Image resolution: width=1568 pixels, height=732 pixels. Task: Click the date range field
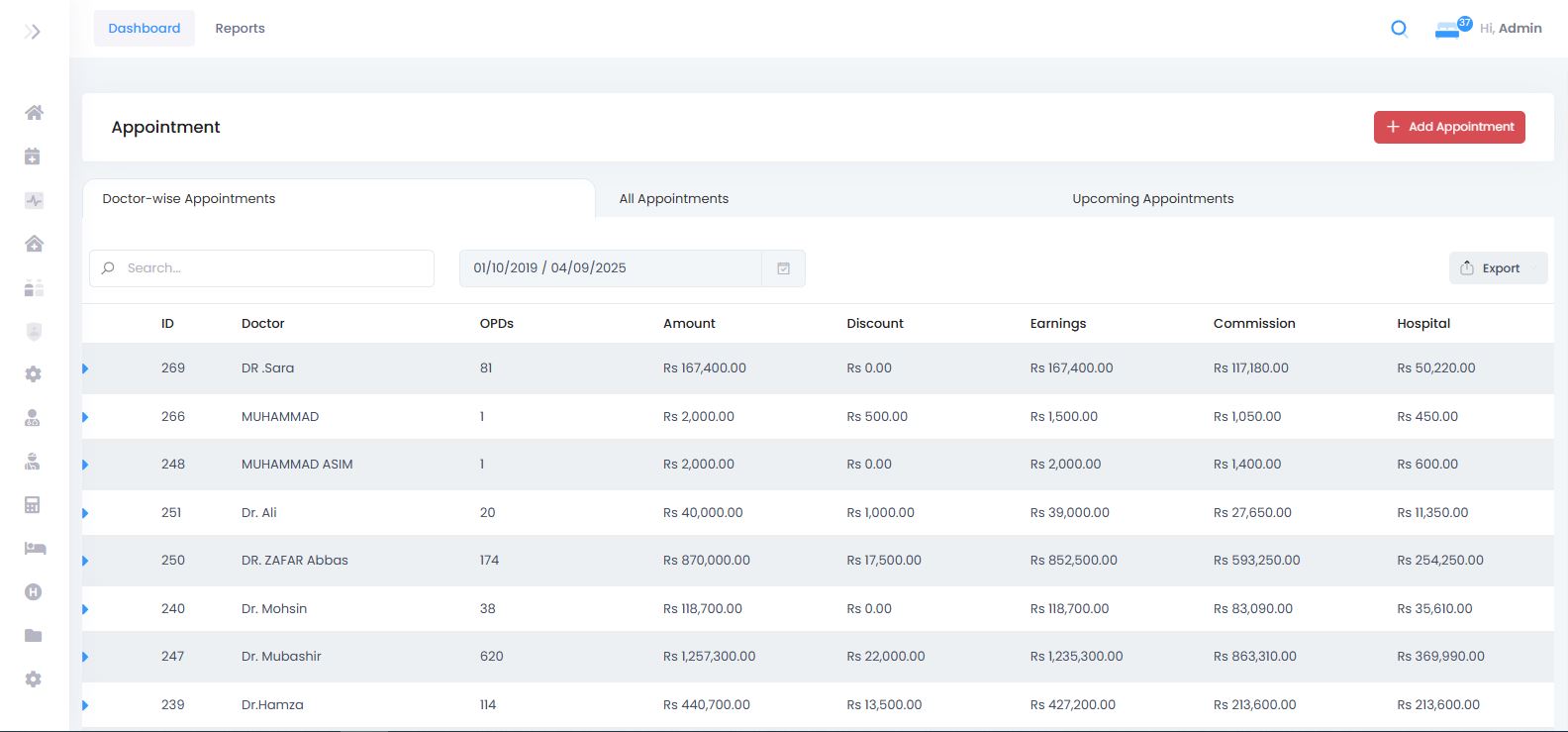click(x=611, y=268)
